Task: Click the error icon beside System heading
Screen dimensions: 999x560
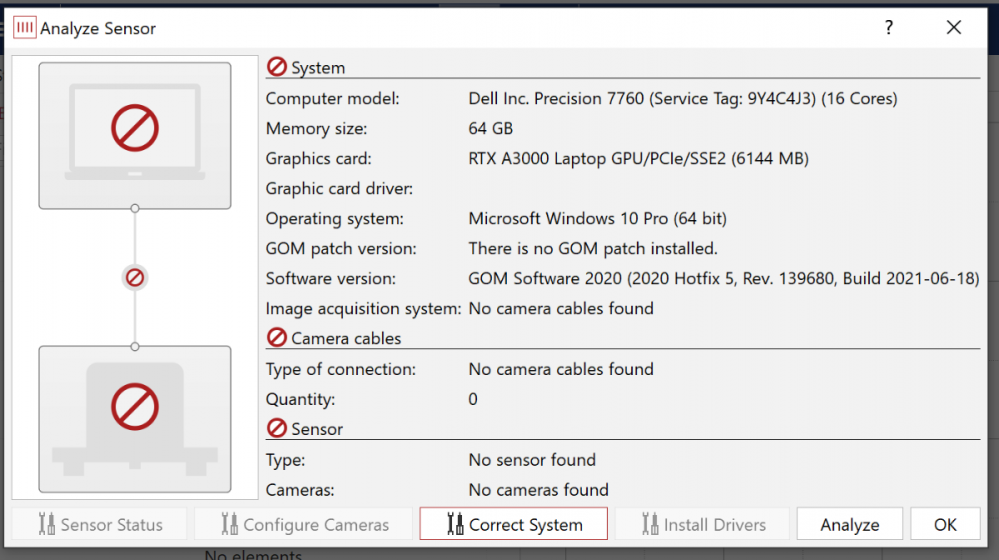Action: pyautogui.click(x=277, y=67)
